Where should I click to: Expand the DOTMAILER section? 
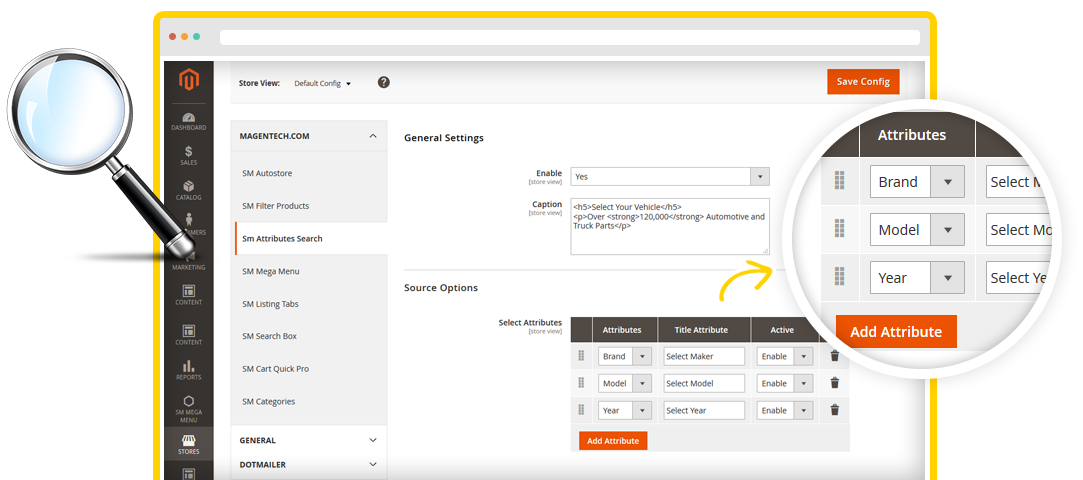pos(309,465)
